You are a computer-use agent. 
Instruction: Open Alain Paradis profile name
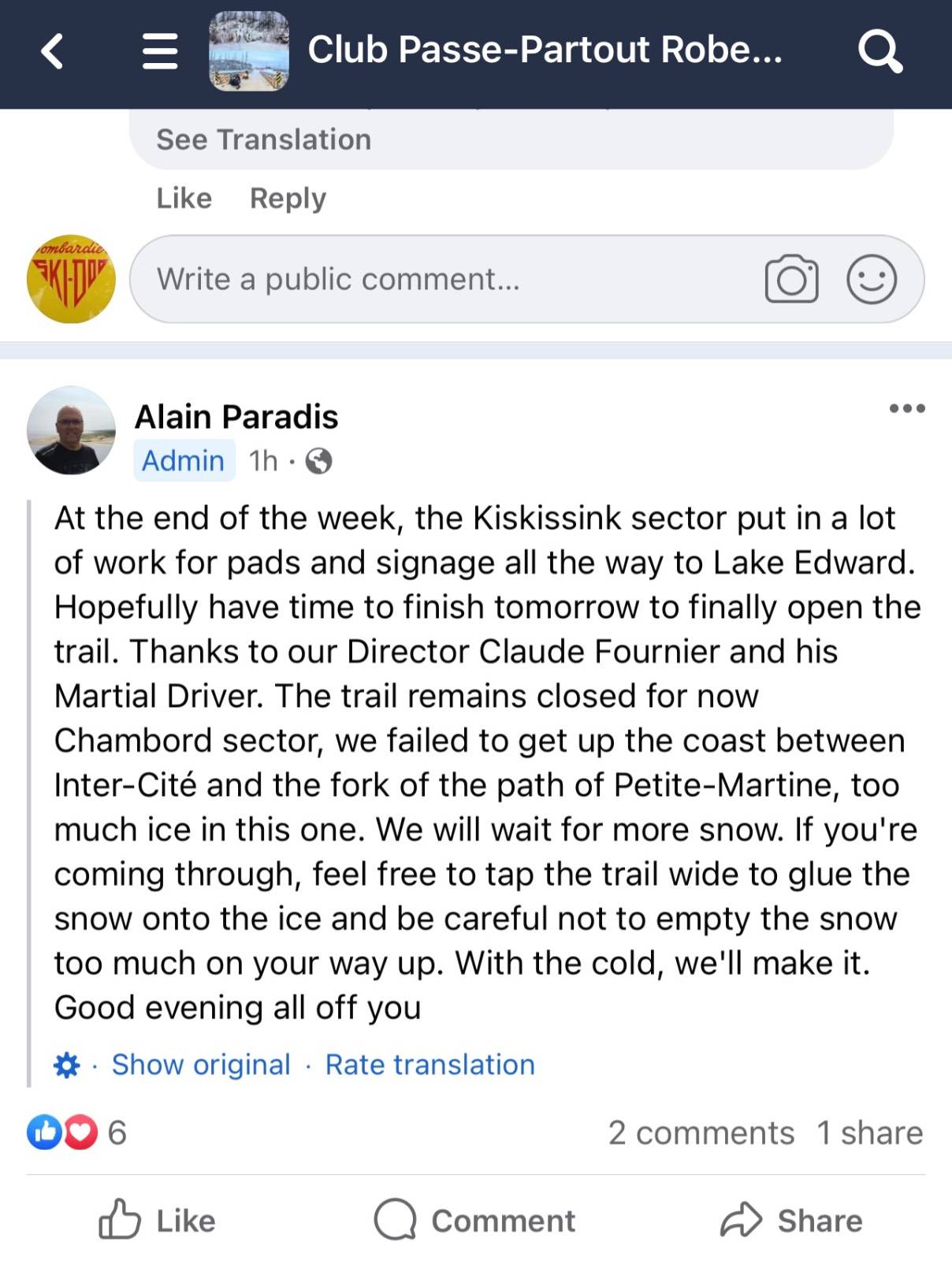point(236,417)
